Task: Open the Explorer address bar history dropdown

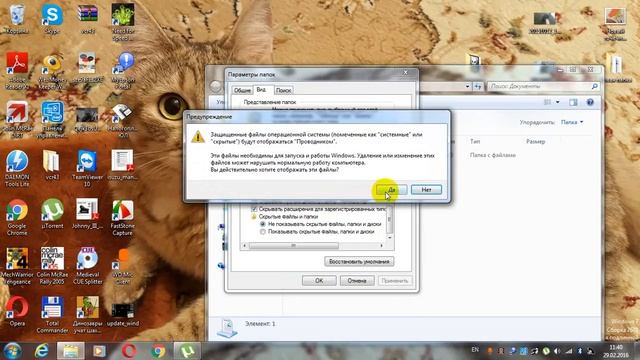Action: (467, 86)
